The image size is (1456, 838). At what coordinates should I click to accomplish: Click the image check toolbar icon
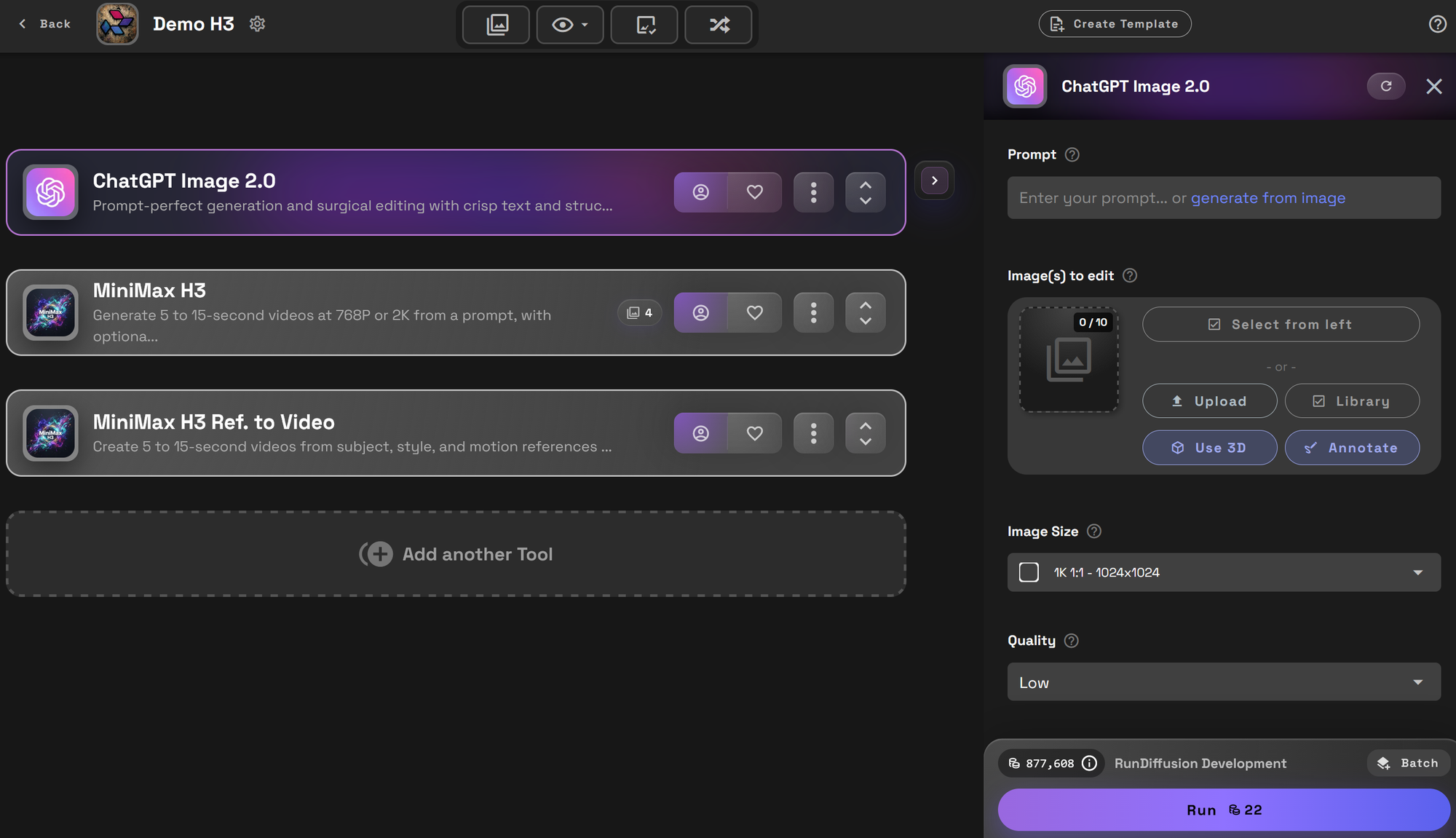coord(645,25)
